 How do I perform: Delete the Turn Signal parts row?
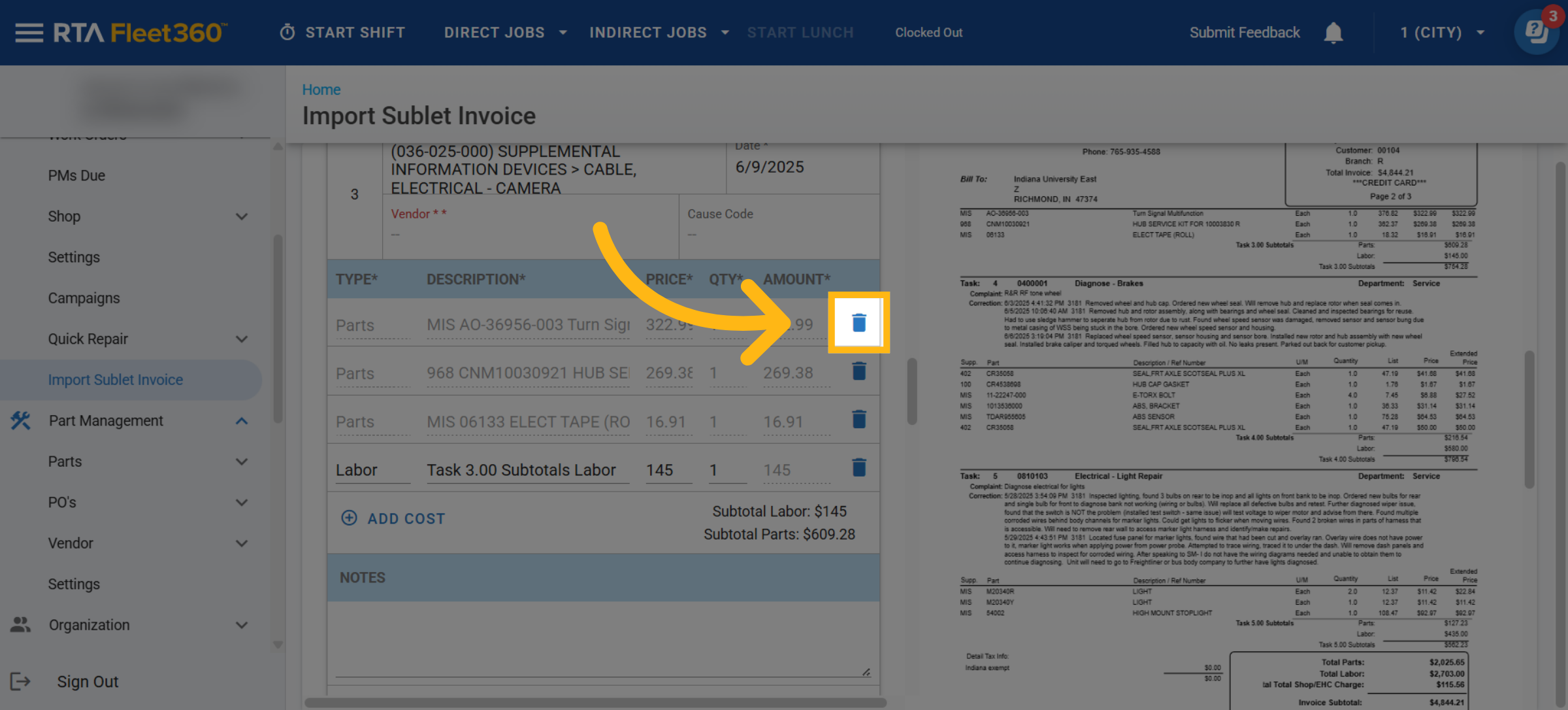(x=858, y=322)
